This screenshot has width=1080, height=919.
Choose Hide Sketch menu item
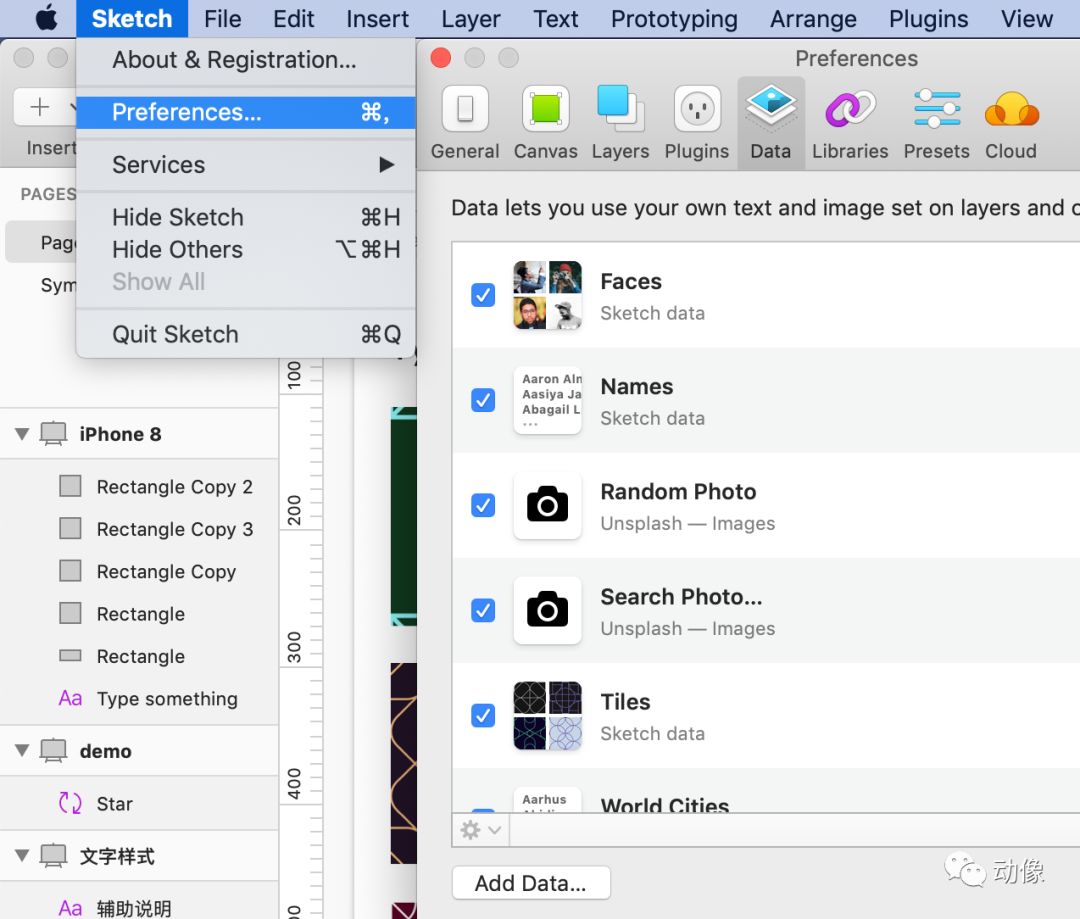pyautogui.click(x=246, y=217)
